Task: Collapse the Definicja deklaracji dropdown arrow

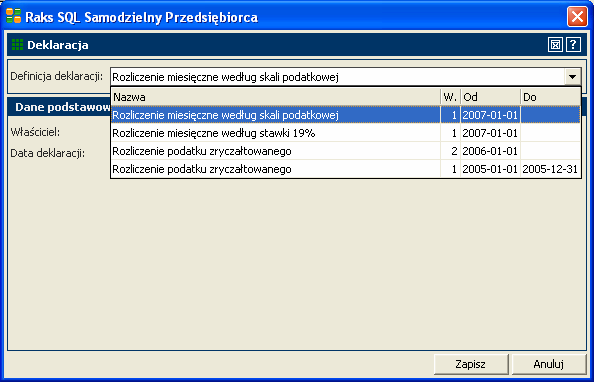Action: point(572,77)
